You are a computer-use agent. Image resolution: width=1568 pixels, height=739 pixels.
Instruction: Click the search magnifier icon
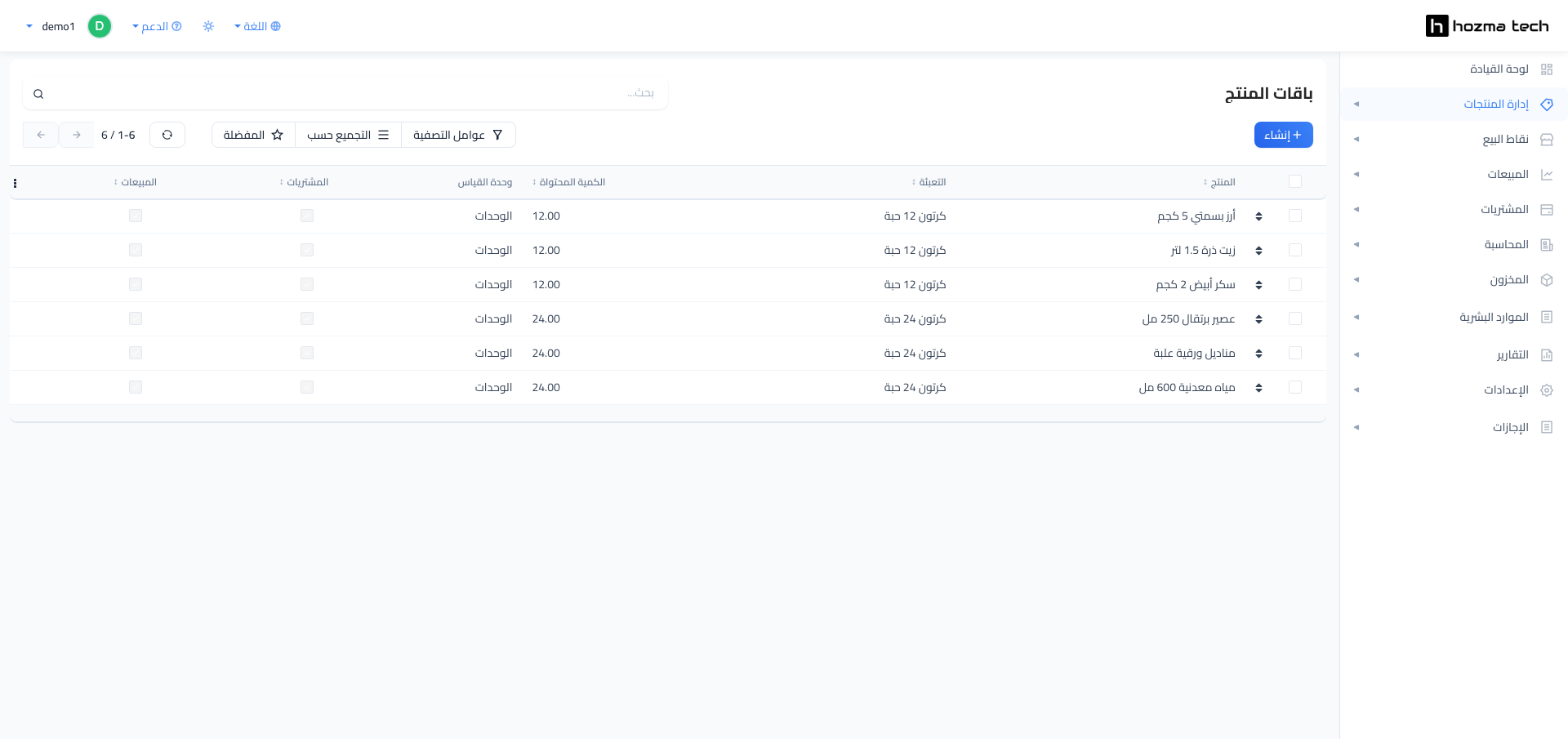(38, 94)
